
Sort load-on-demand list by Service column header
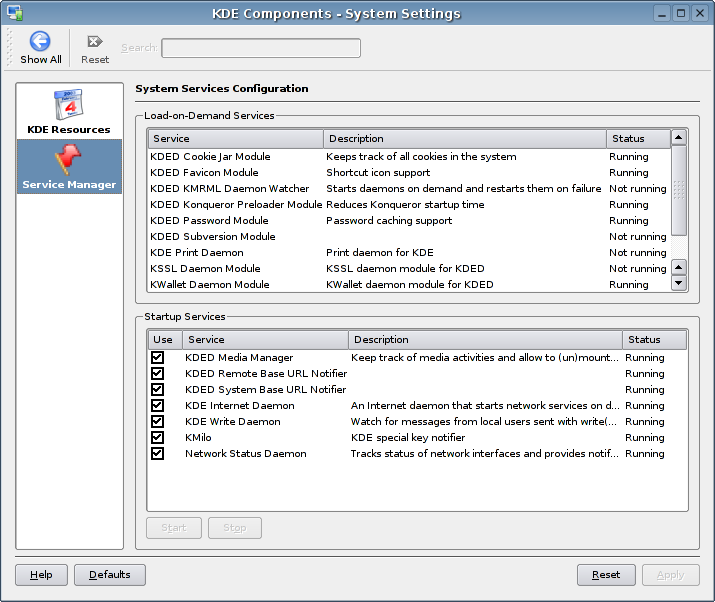coord(235,139)
